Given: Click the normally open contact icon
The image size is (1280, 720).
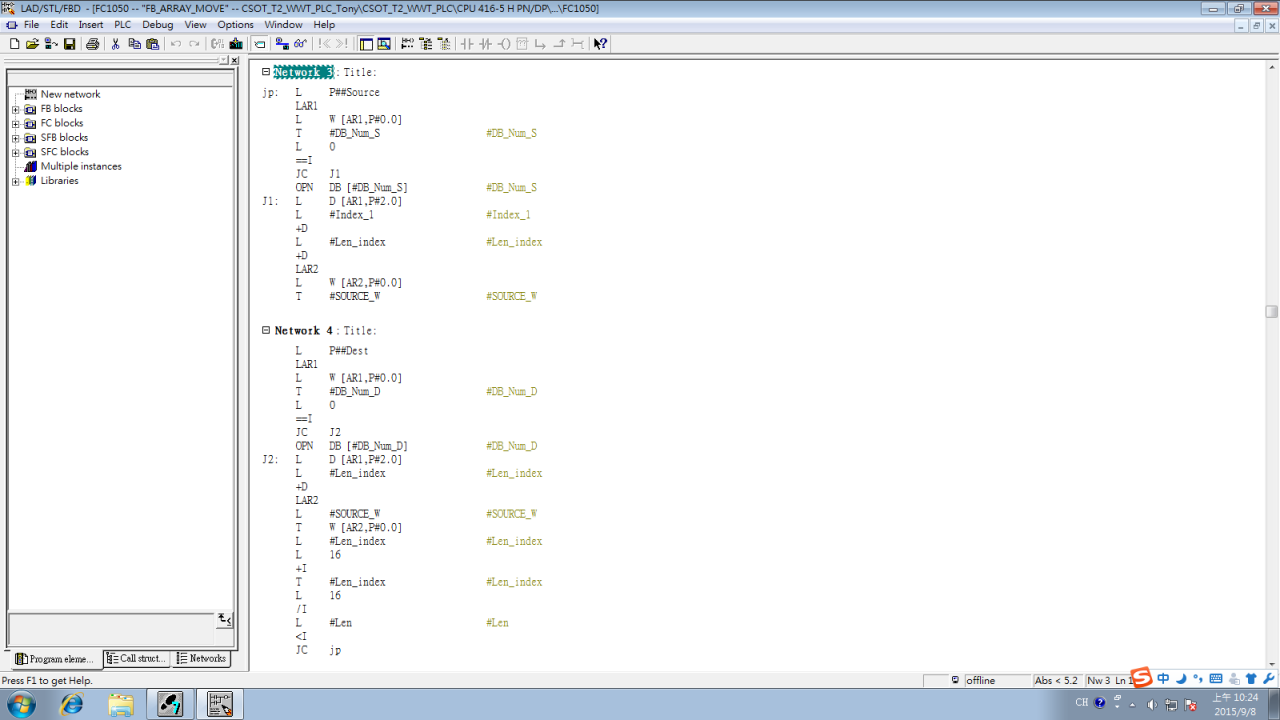Looking at the screenshot, I should [x=466, y=44].
